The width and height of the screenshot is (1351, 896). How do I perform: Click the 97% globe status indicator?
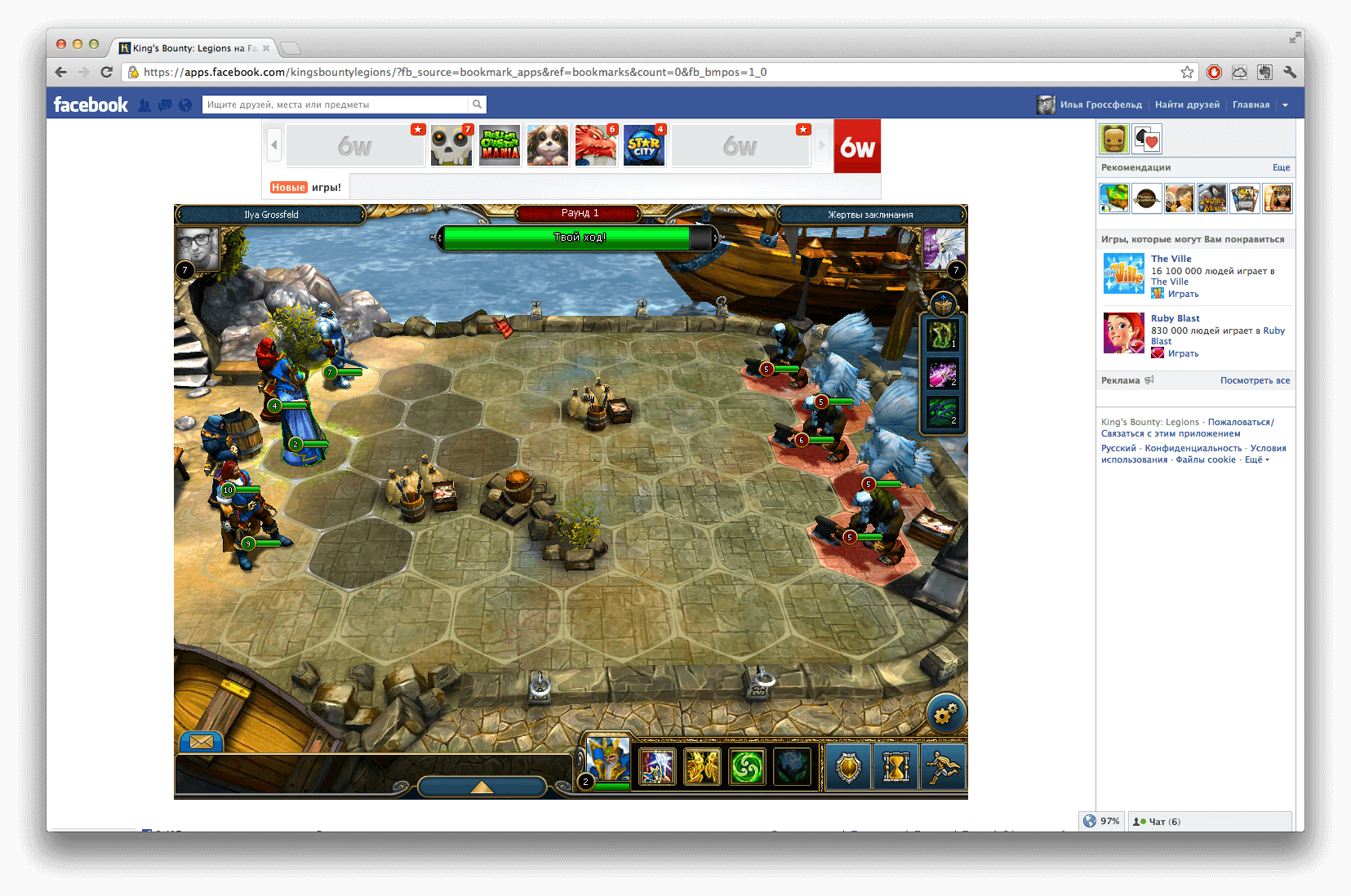coord(1101,821)
